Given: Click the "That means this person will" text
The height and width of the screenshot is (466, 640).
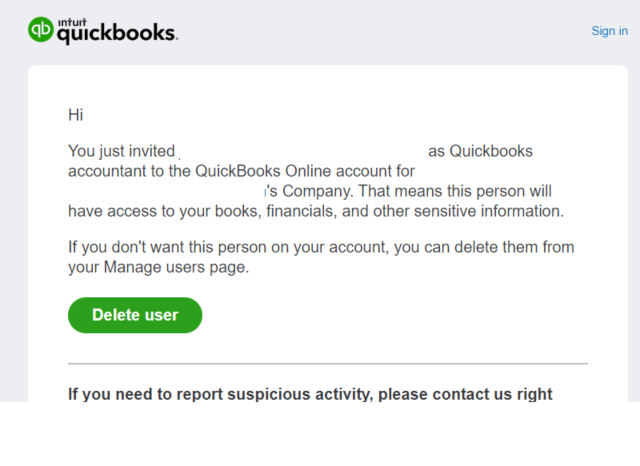Looking at the screenshot, I should 454,191.
